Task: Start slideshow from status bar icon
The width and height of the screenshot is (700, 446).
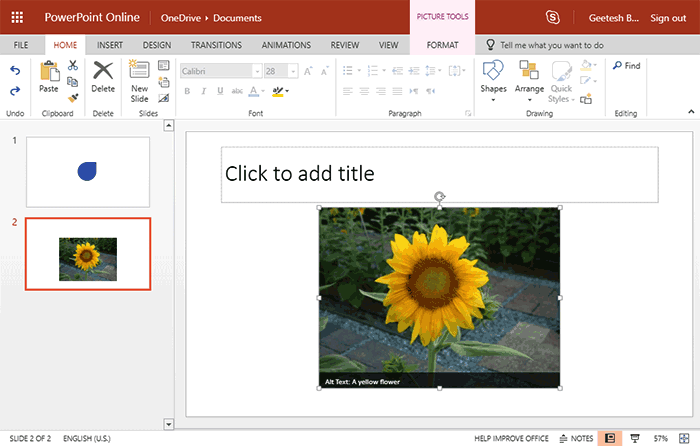Action: coord(635,438)
